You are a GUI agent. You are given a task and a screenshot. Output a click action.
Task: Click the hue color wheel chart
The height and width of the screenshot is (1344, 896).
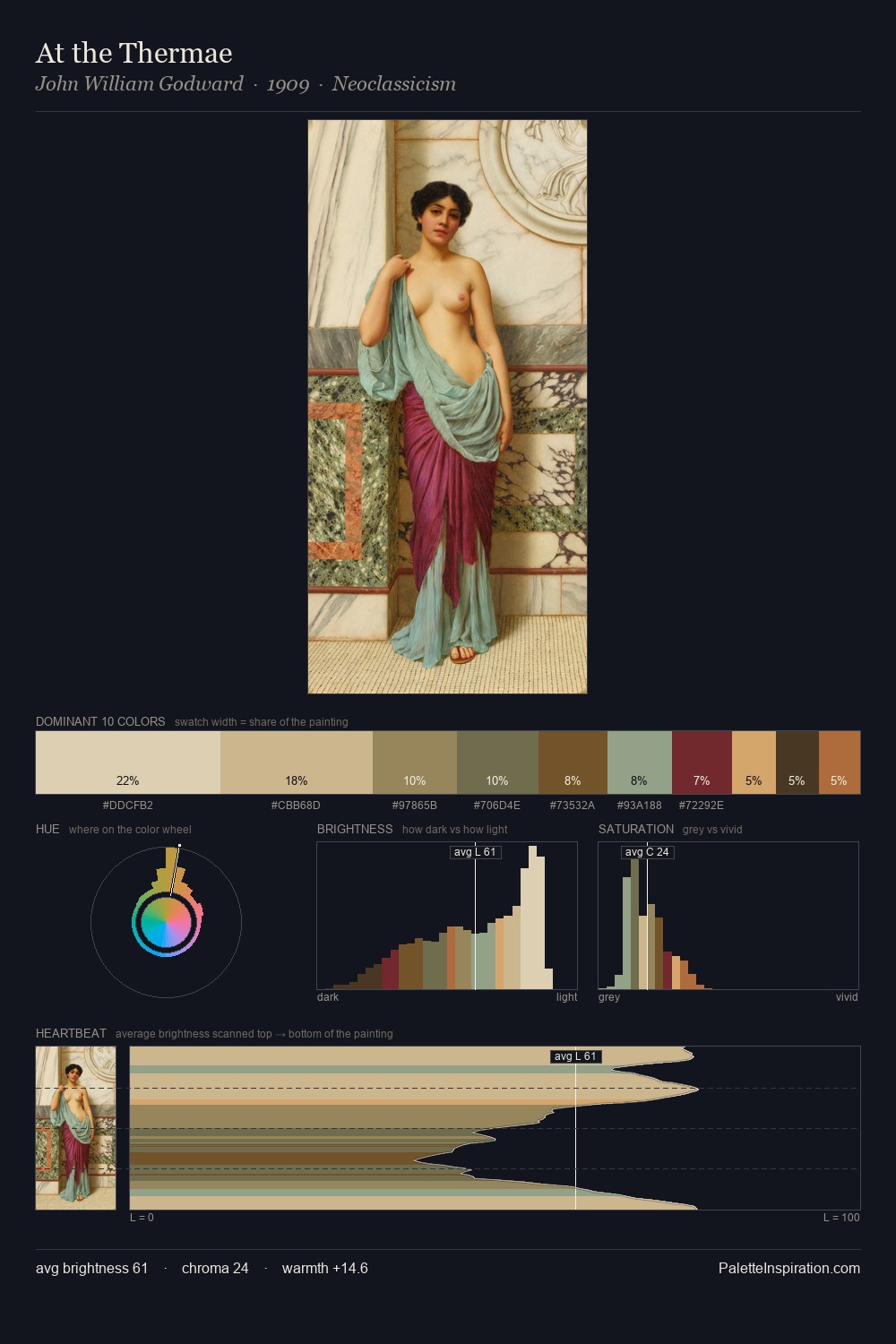[166, 921]
